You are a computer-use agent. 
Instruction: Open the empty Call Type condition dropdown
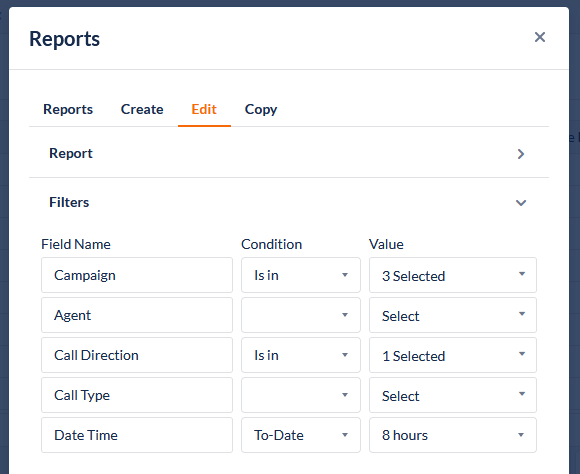tap(301, 395)
